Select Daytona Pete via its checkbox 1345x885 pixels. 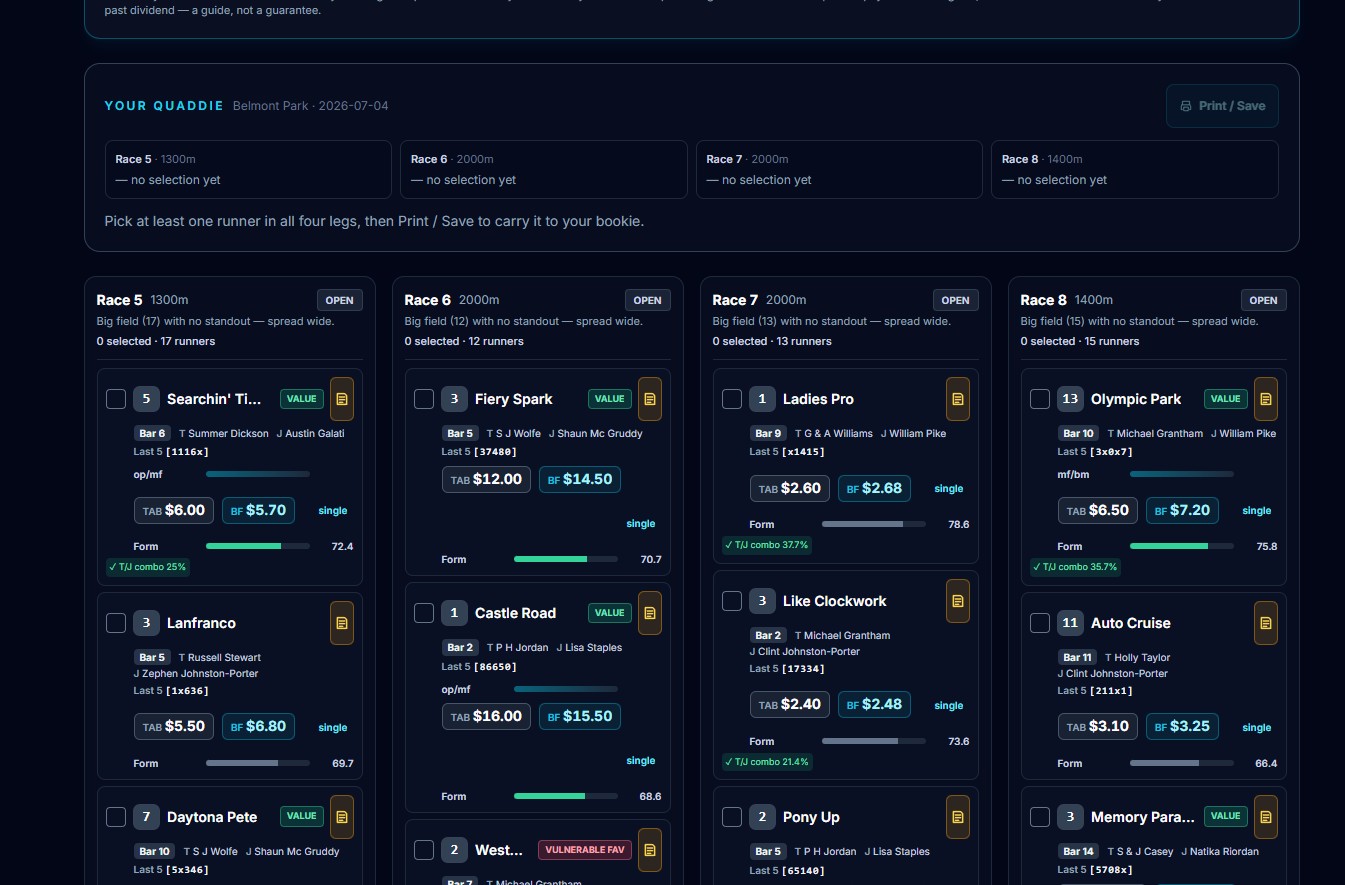pos(116,817)
